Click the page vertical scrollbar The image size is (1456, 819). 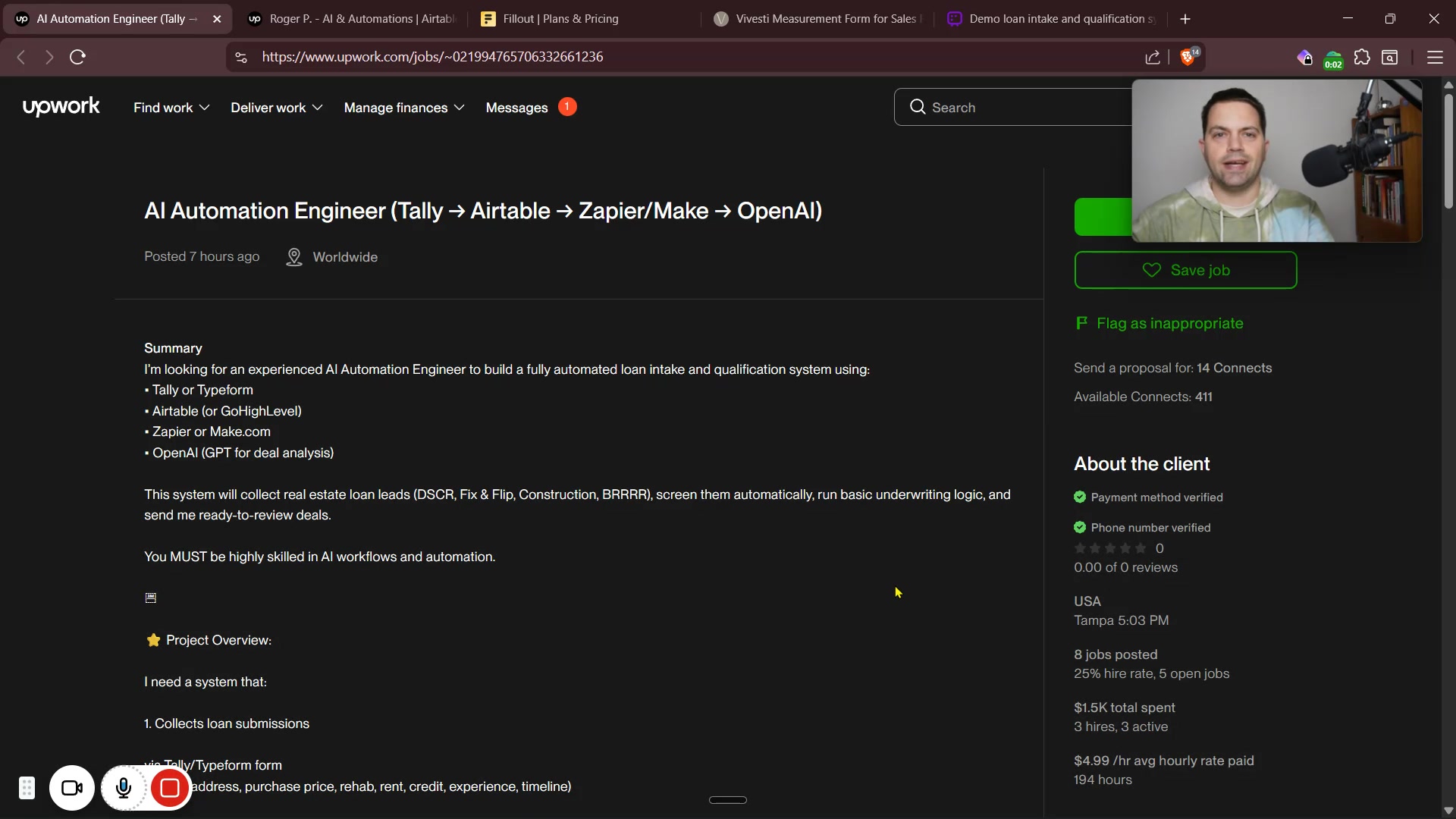tap(1448, 152)
